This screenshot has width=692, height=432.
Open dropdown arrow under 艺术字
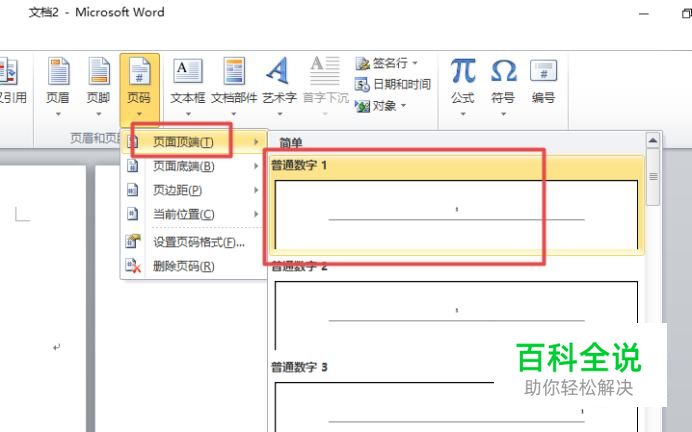(279, 114)
